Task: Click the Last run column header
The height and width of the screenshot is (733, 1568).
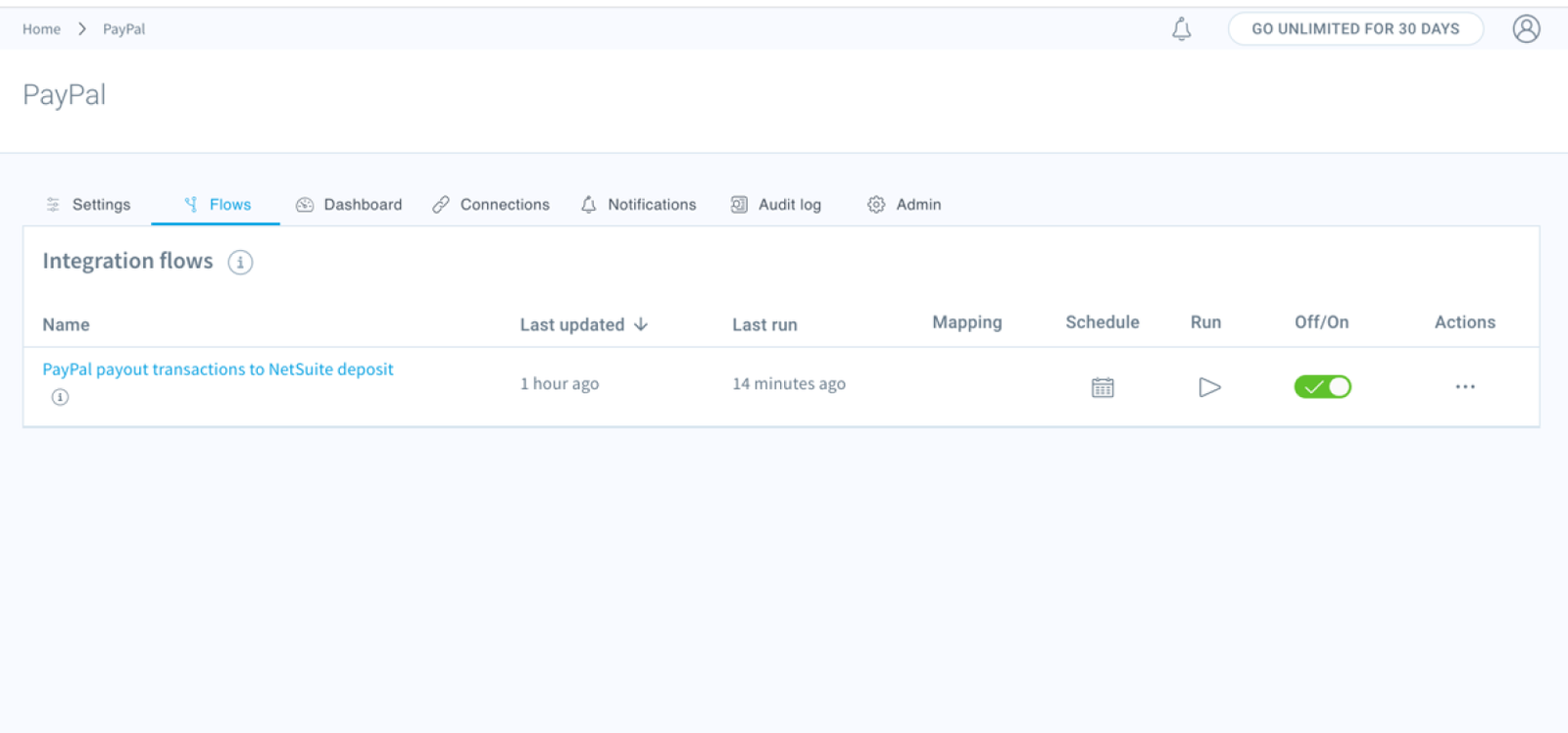Action: 764,324
